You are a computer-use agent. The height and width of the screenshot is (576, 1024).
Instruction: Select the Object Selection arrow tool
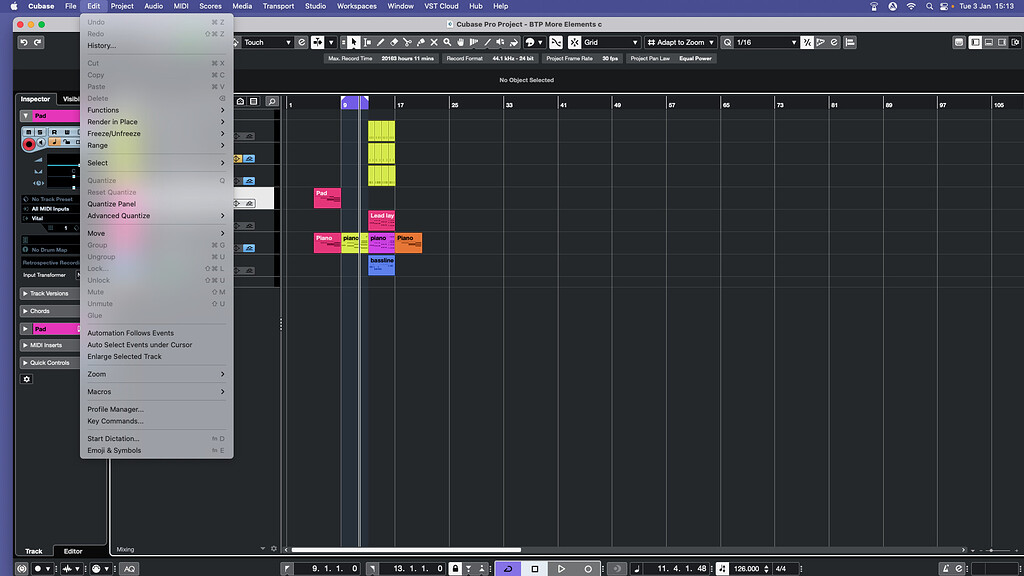tap(353, 42)
